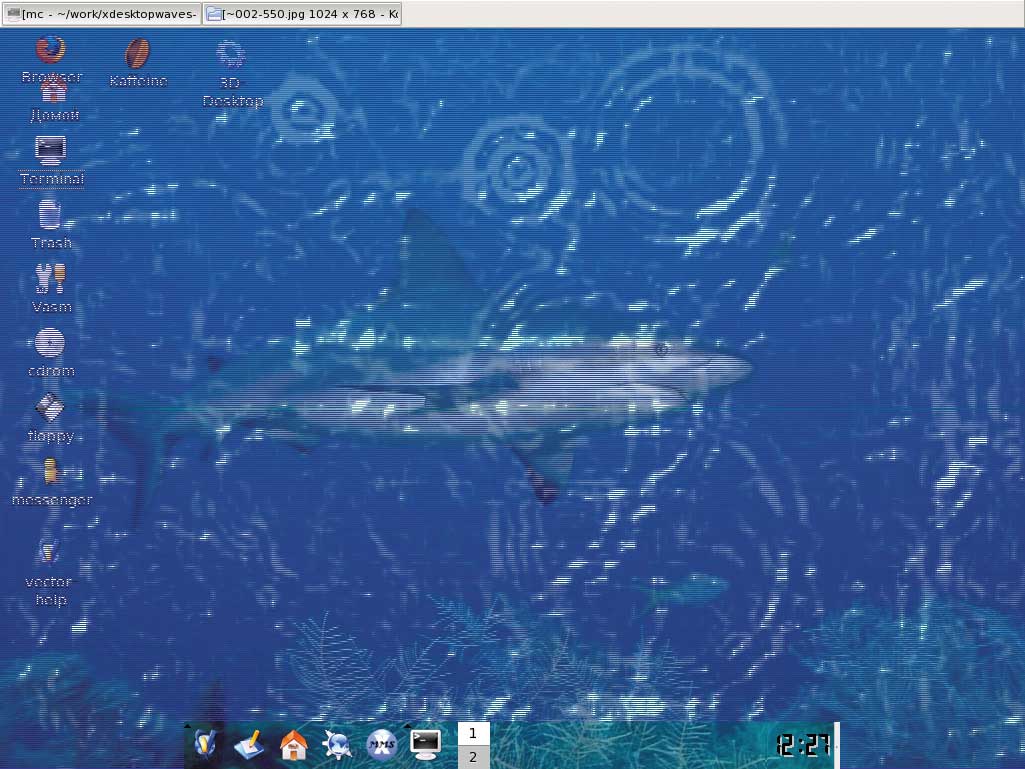Launch messenger from the desktop
This screenshot has height=769, width=1025.
click(50, 472)
